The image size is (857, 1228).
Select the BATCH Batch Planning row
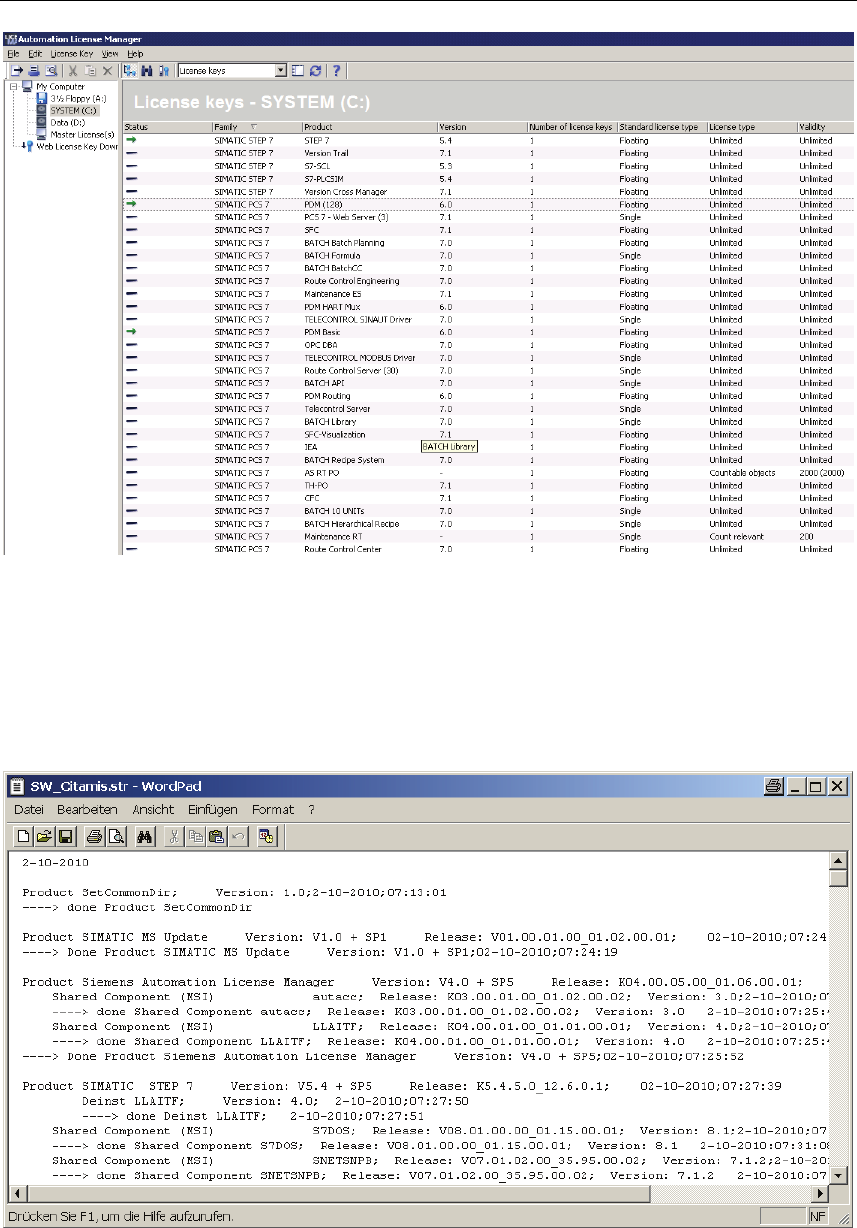[x=488, y=243]
